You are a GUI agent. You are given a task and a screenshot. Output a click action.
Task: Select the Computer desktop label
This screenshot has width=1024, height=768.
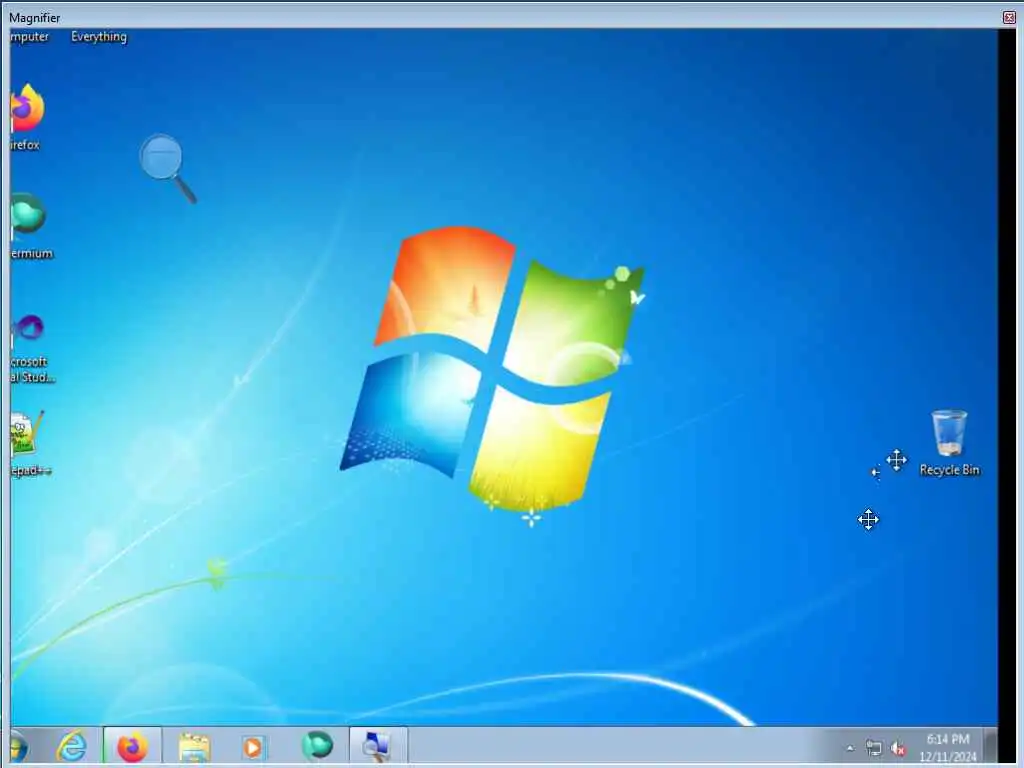tap(29, 37)
